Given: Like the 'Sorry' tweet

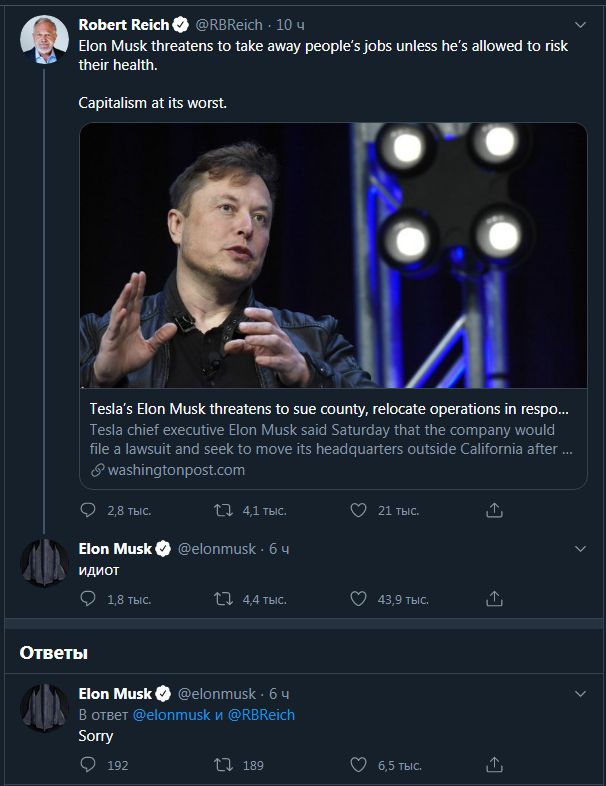Looking at the screenshot, I should pos(359,765).
